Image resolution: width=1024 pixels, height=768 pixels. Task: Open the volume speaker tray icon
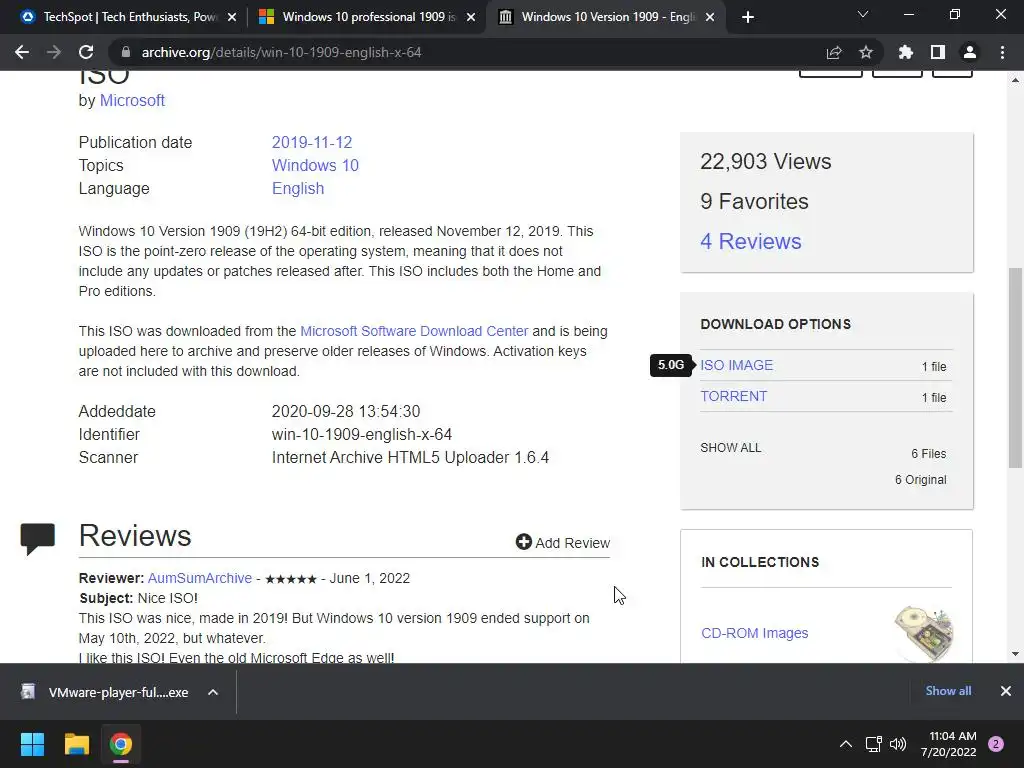tap(898, 744)
